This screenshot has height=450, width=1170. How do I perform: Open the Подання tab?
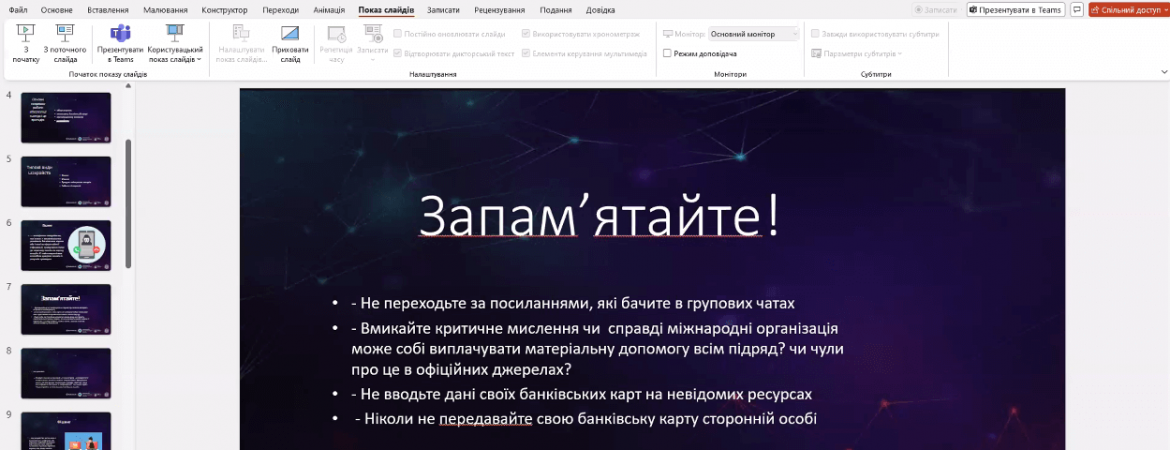point(554,10)
